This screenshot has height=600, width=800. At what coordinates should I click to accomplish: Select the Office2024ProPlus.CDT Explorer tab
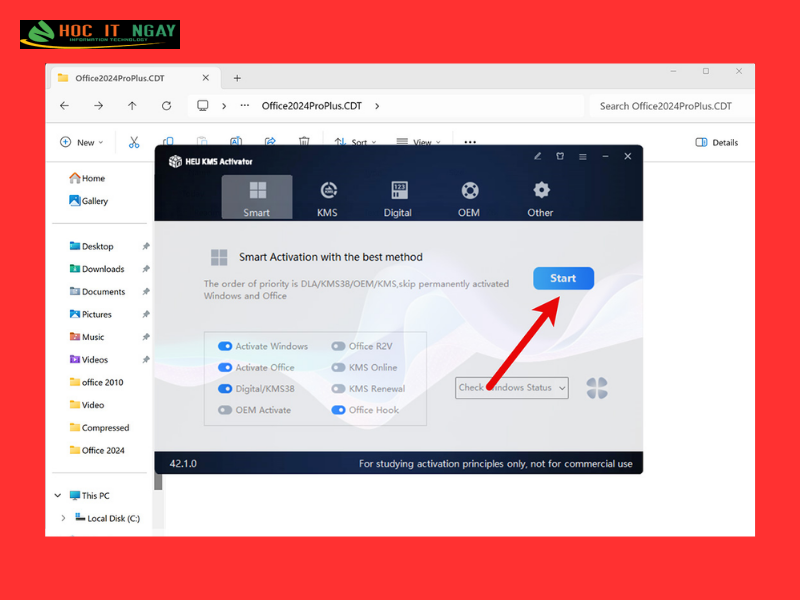click(x=136, y=78)
